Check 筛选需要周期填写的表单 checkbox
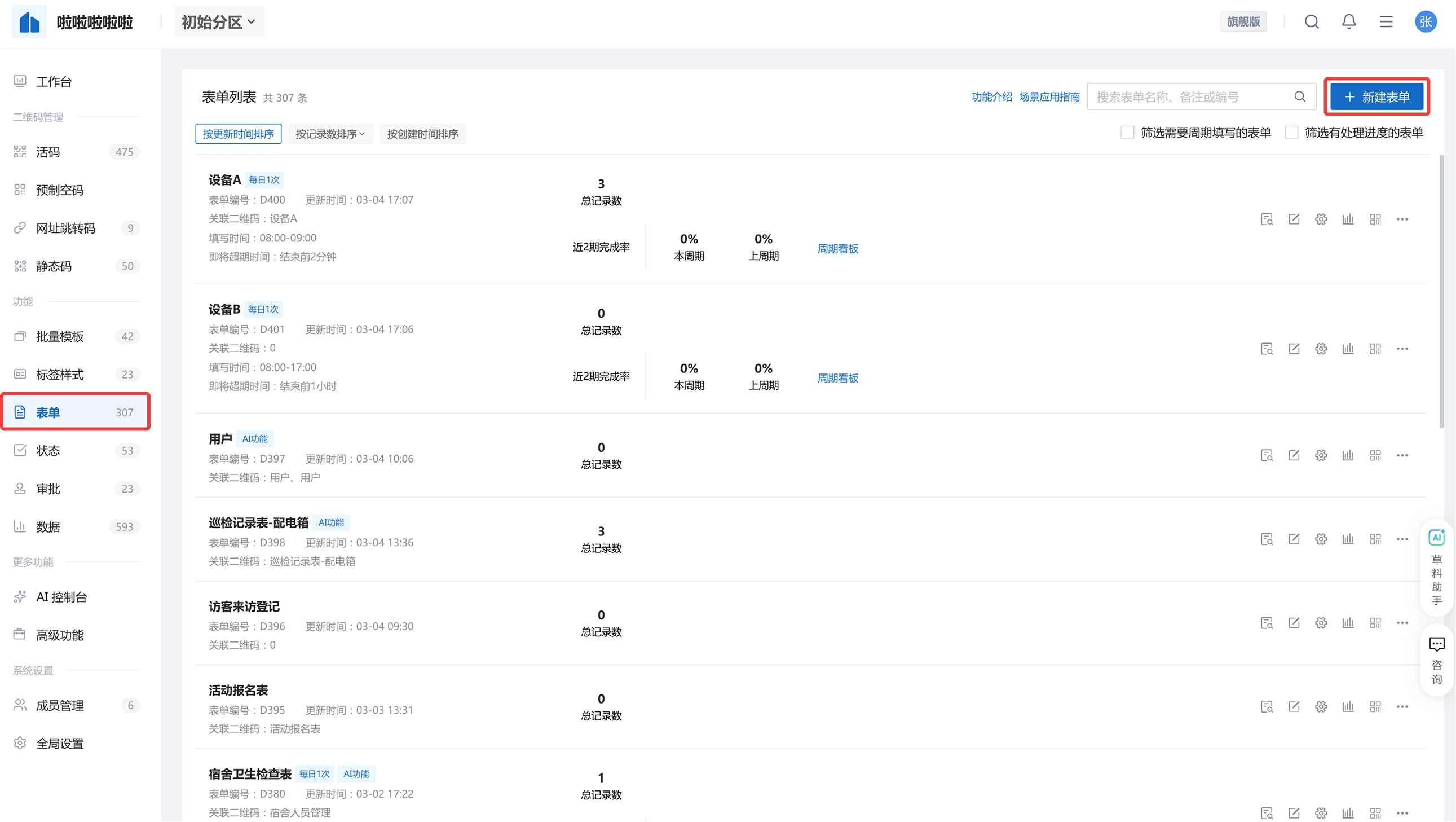Image resolution: width=1456 pixels, height=822 pixels. [1127, 133]
